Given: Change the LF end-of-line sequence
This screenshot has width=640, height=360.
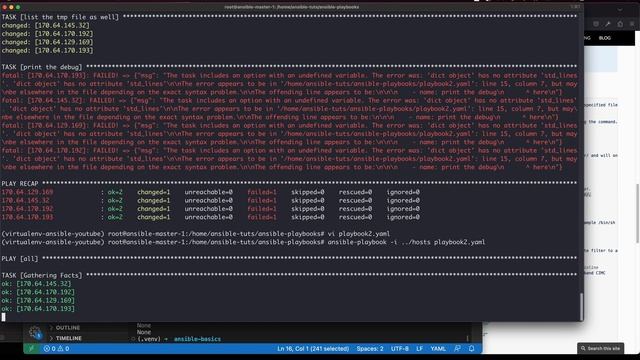Looking at the screenshot, I should point(420,349).
